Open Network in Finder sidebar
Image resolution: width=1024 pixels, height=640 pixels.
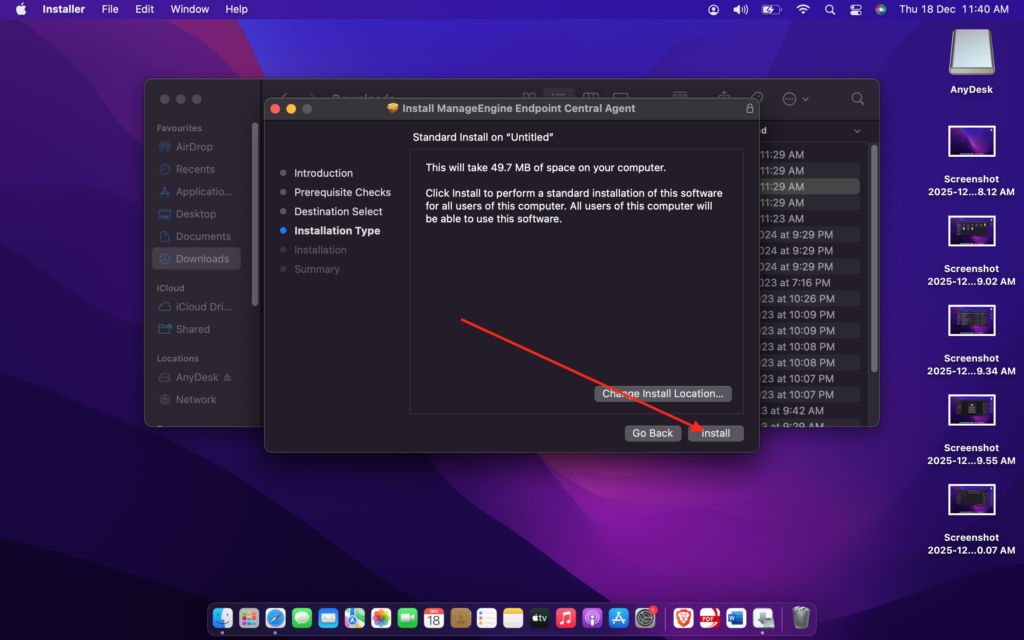click(x=196, y=400)
